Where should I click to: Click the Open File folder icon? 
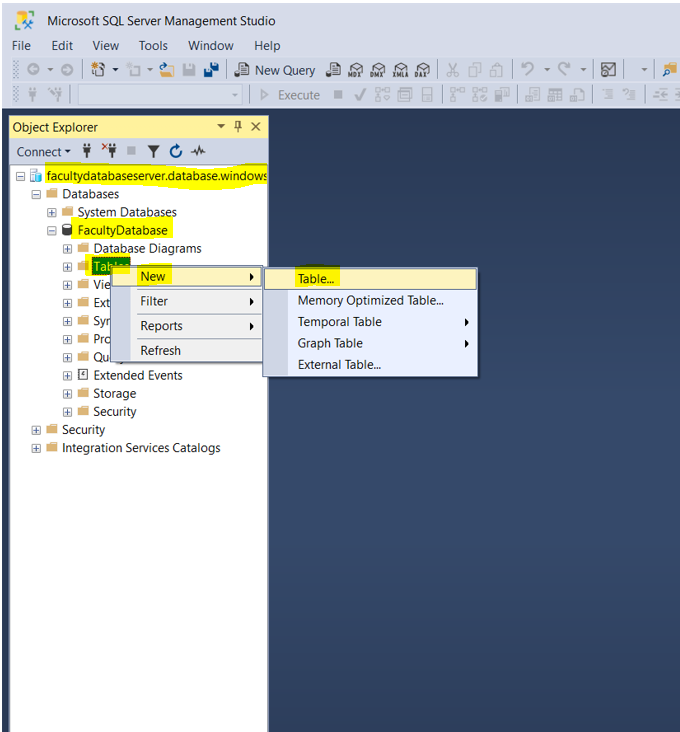click(167, 70)
